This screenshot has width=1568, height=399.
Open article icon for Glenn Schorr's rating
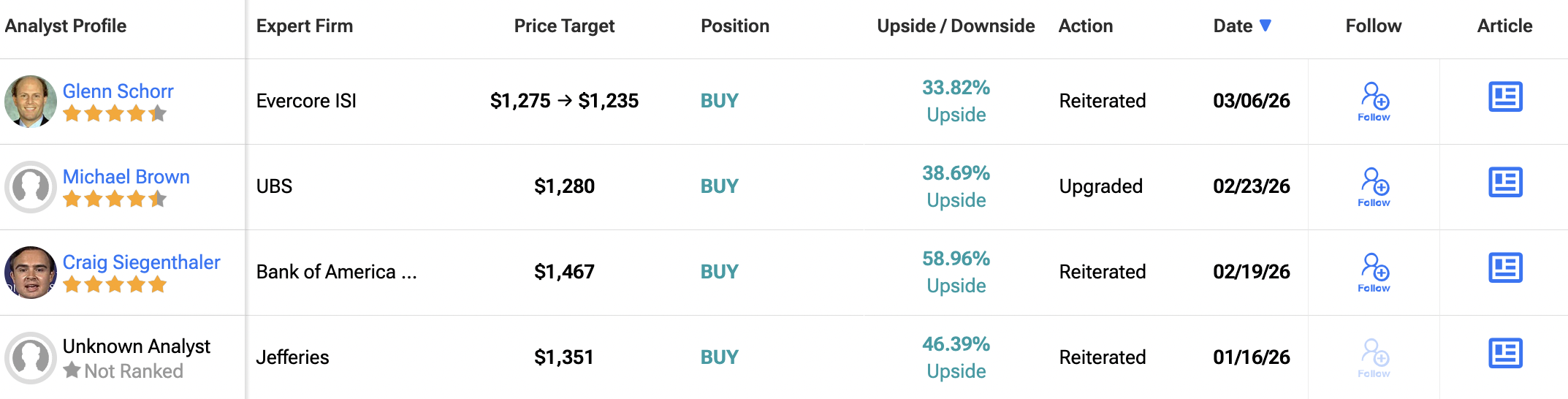click(1504, 97)
